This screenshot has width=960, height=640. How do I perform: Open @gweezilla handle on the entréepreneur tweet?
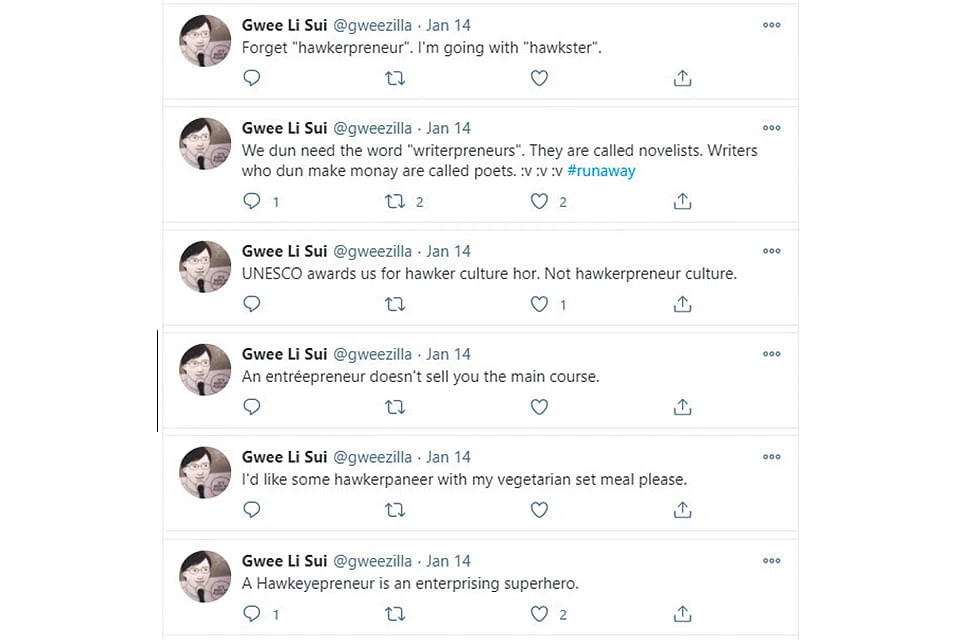click(x=372, y=354)
